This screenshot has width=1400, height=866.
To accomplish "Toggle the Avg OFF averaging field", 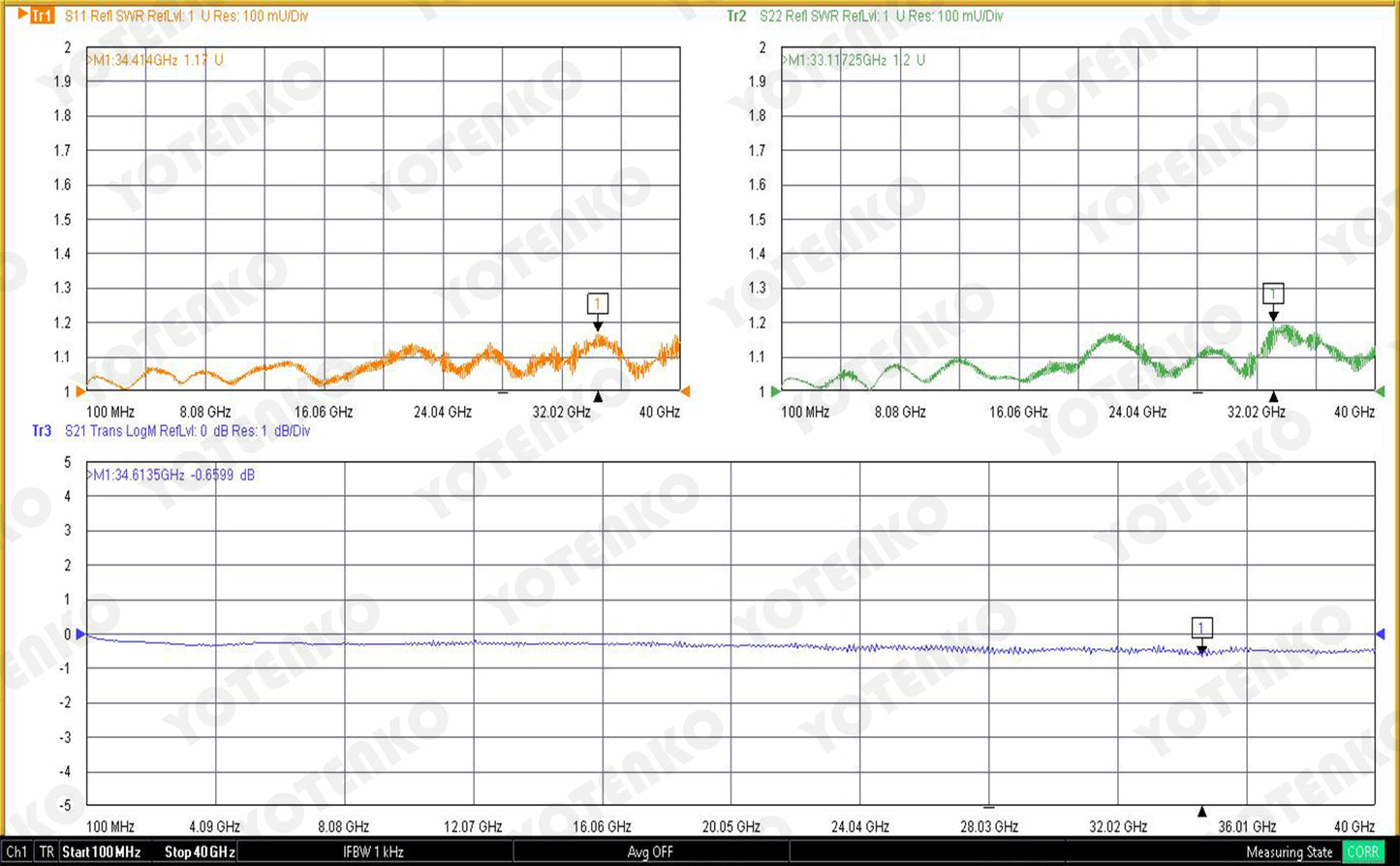I will tap(649, 852).
